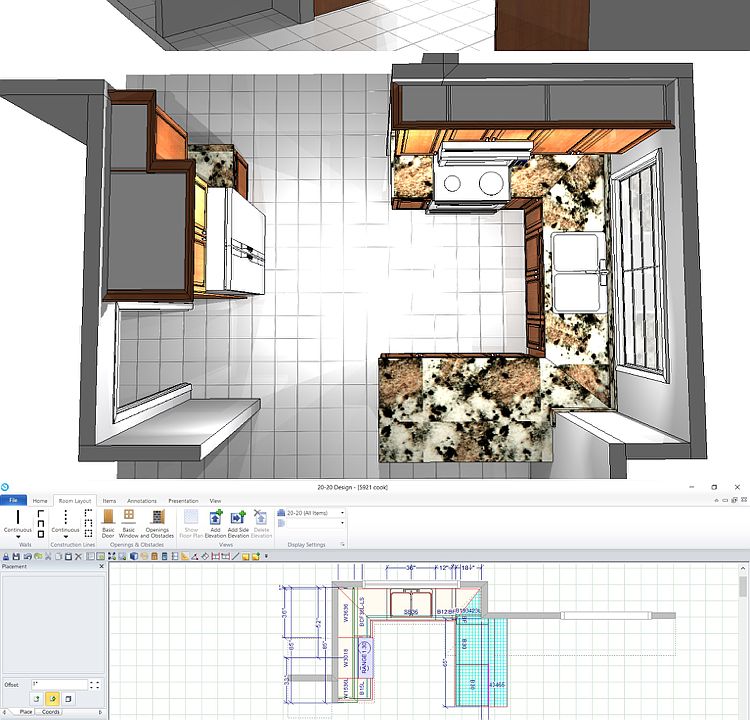Click the lock icon in quick toolbar
The height and width of the screenshot is (720, 750).
(x=6, y=556)
